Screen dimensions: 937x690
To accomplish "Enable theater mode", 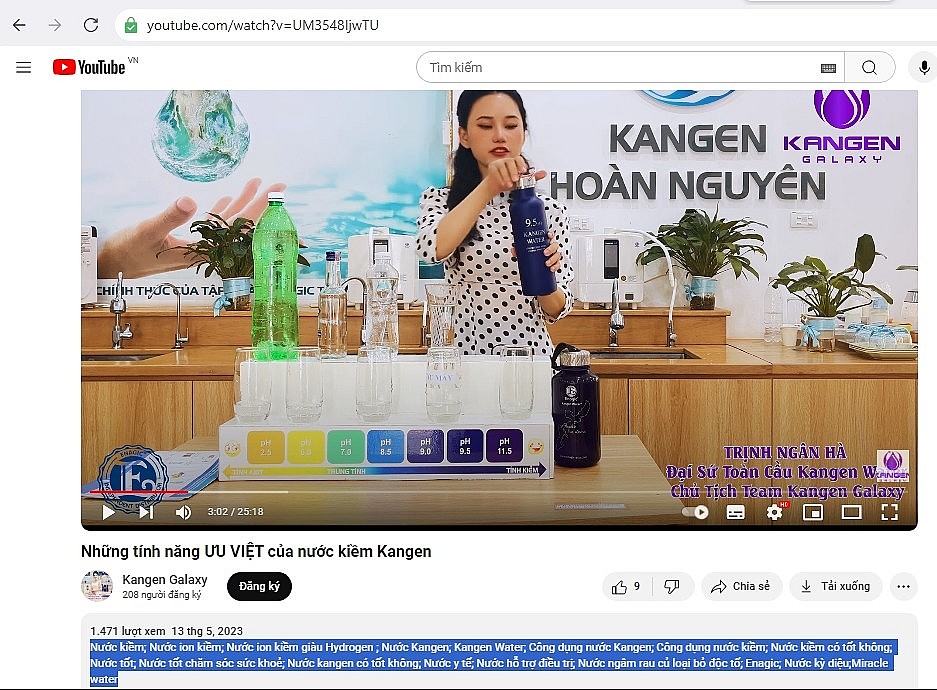I will (852, 512).
